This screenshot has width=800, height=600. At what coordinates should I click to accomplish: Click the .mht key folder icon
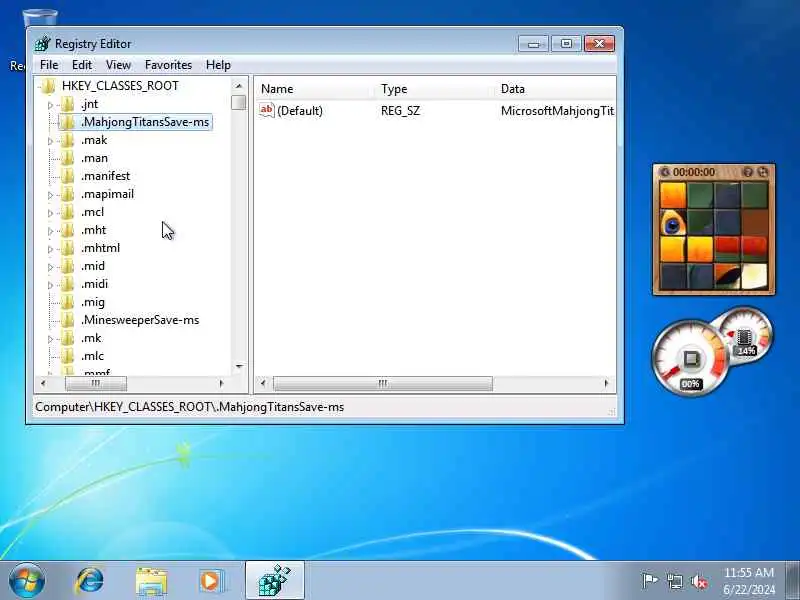coord(67,230)
